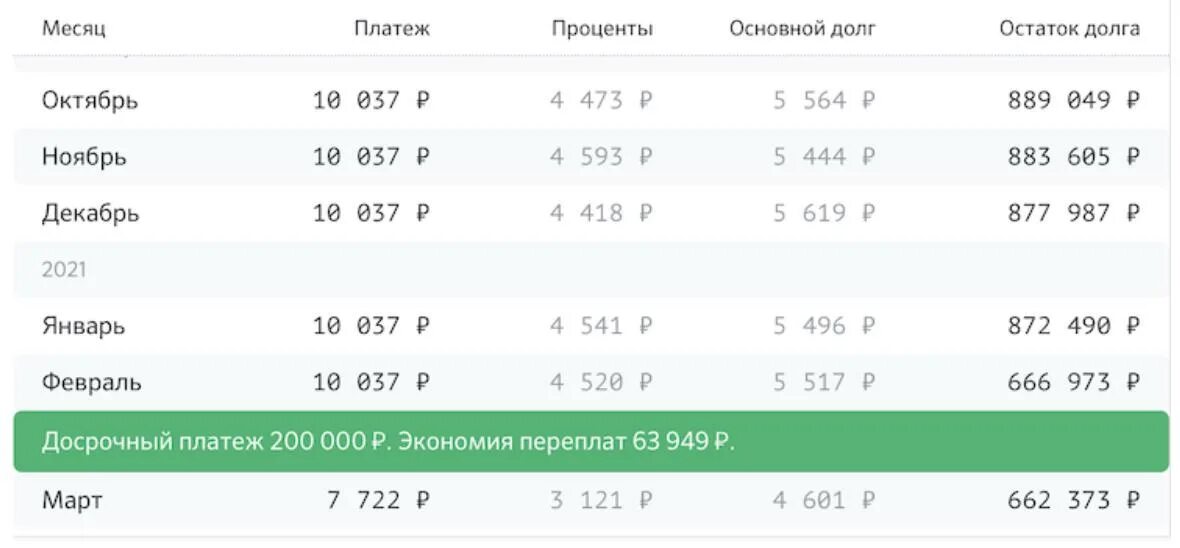Click remaining debt 889 049 ₽

(x=1073, y=101)
